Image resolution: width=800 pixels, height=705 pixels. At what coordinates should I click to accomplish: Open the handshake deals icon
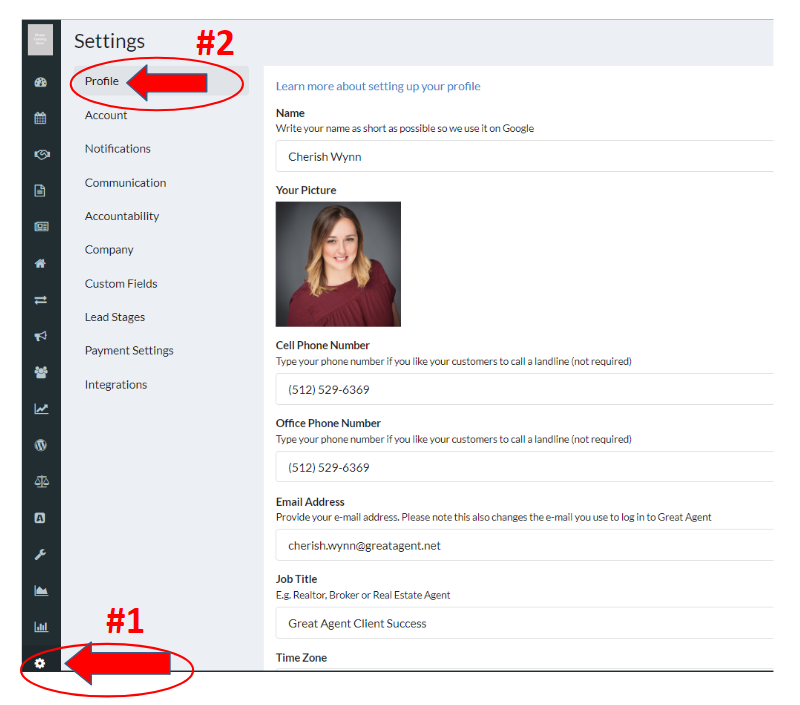click(x=41, y=155)
